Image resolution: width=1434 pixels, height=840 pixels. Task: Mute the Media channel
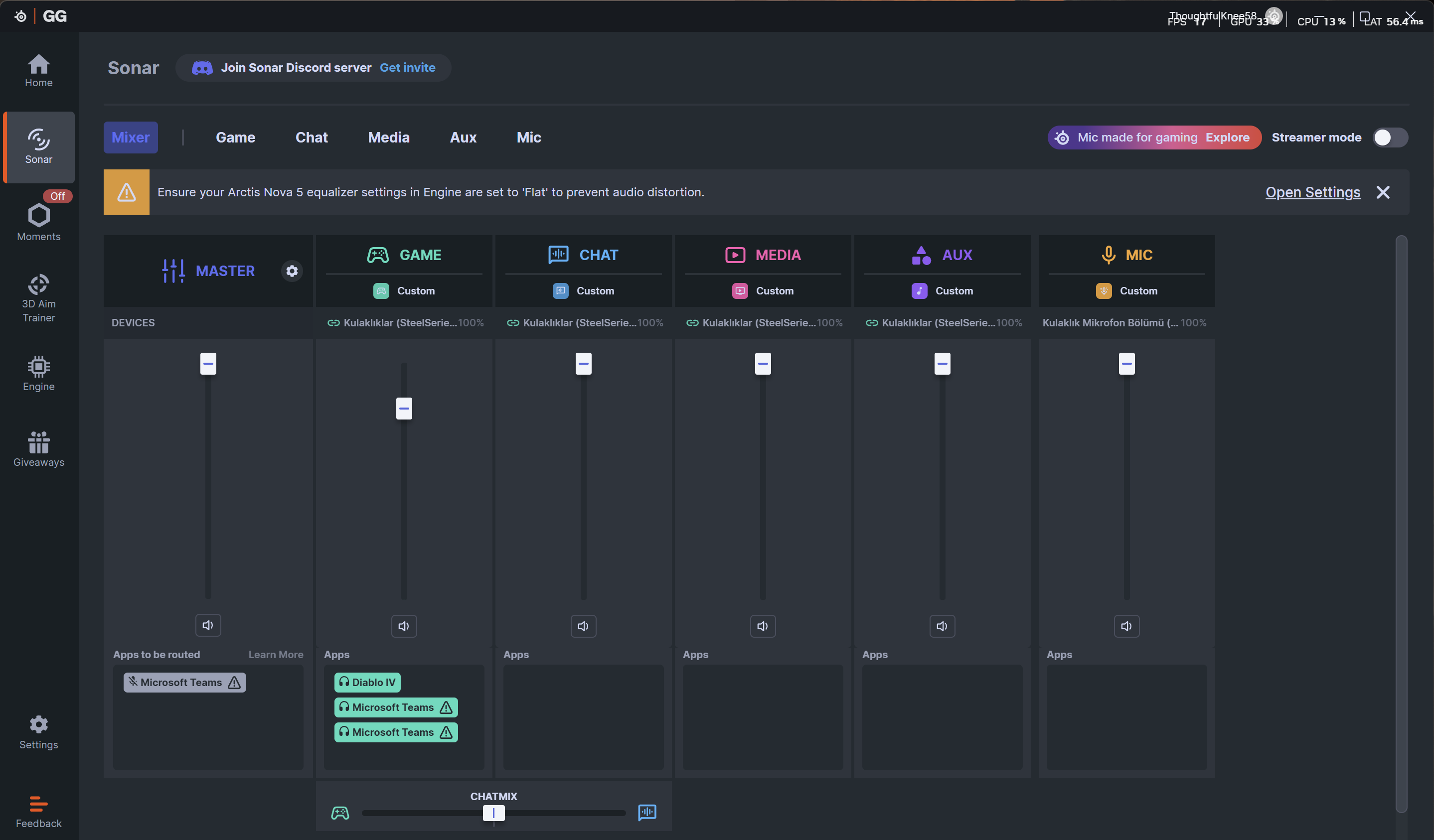(763, 626)
